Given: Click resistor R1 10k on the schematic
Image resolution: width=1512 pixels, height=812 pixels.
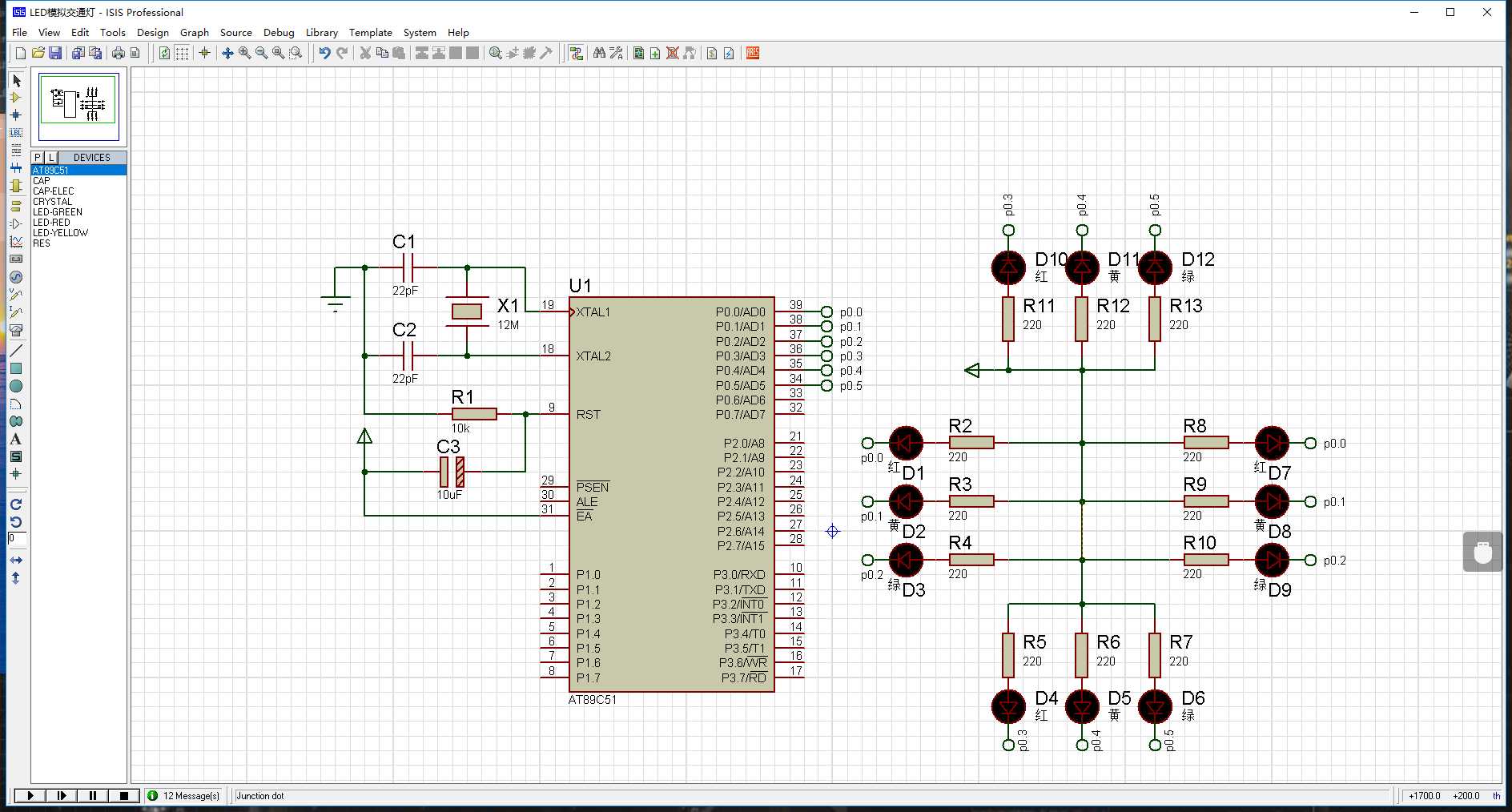Looking at the screenshot, I should (x=474, y=414).
